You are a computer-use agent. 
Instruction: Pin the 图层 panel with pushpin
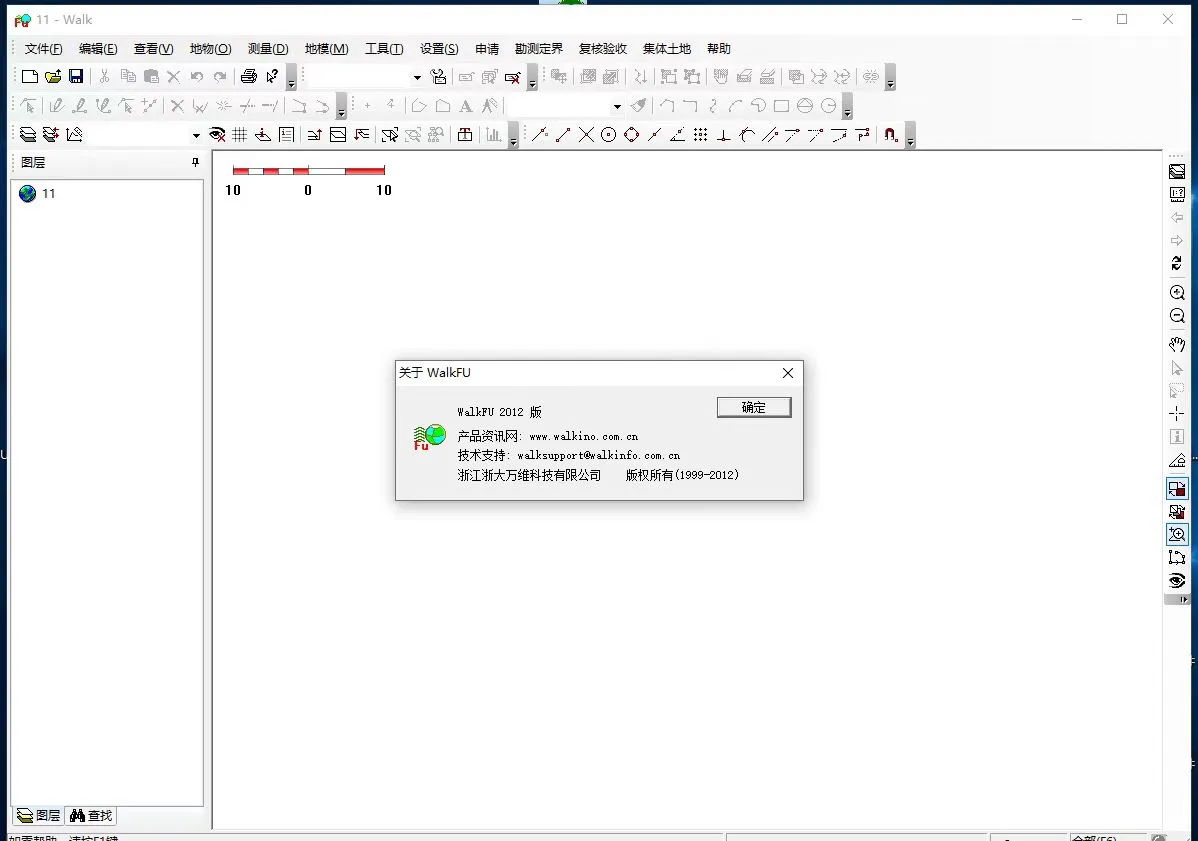196,162
